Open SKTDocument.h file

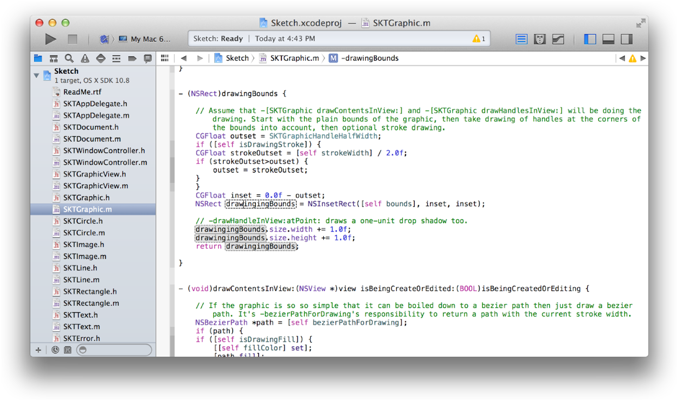tap(91, 127)
